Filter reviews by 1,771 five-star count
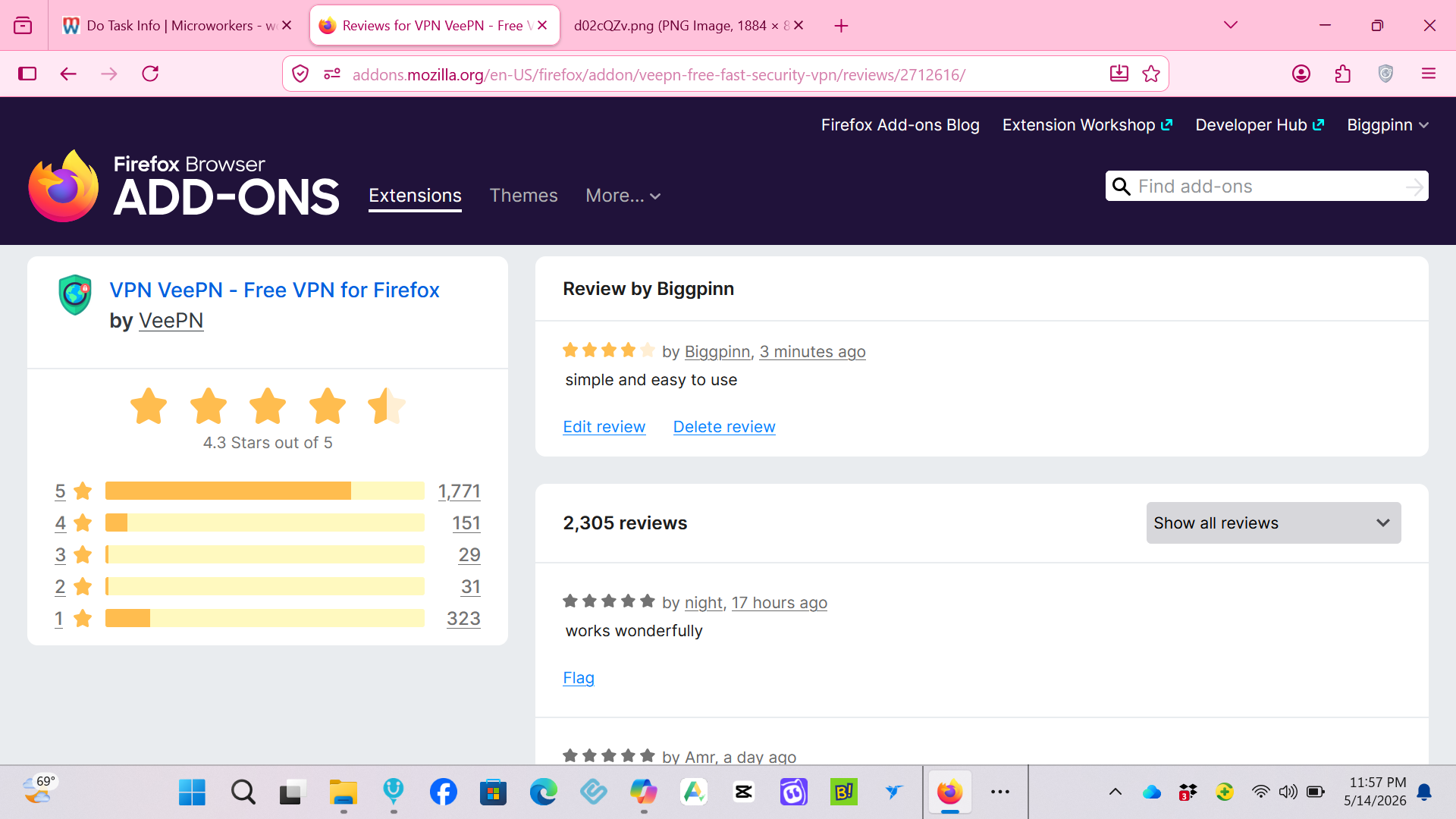Screen dimensions: 1456x819 click(x=459, y=491)
